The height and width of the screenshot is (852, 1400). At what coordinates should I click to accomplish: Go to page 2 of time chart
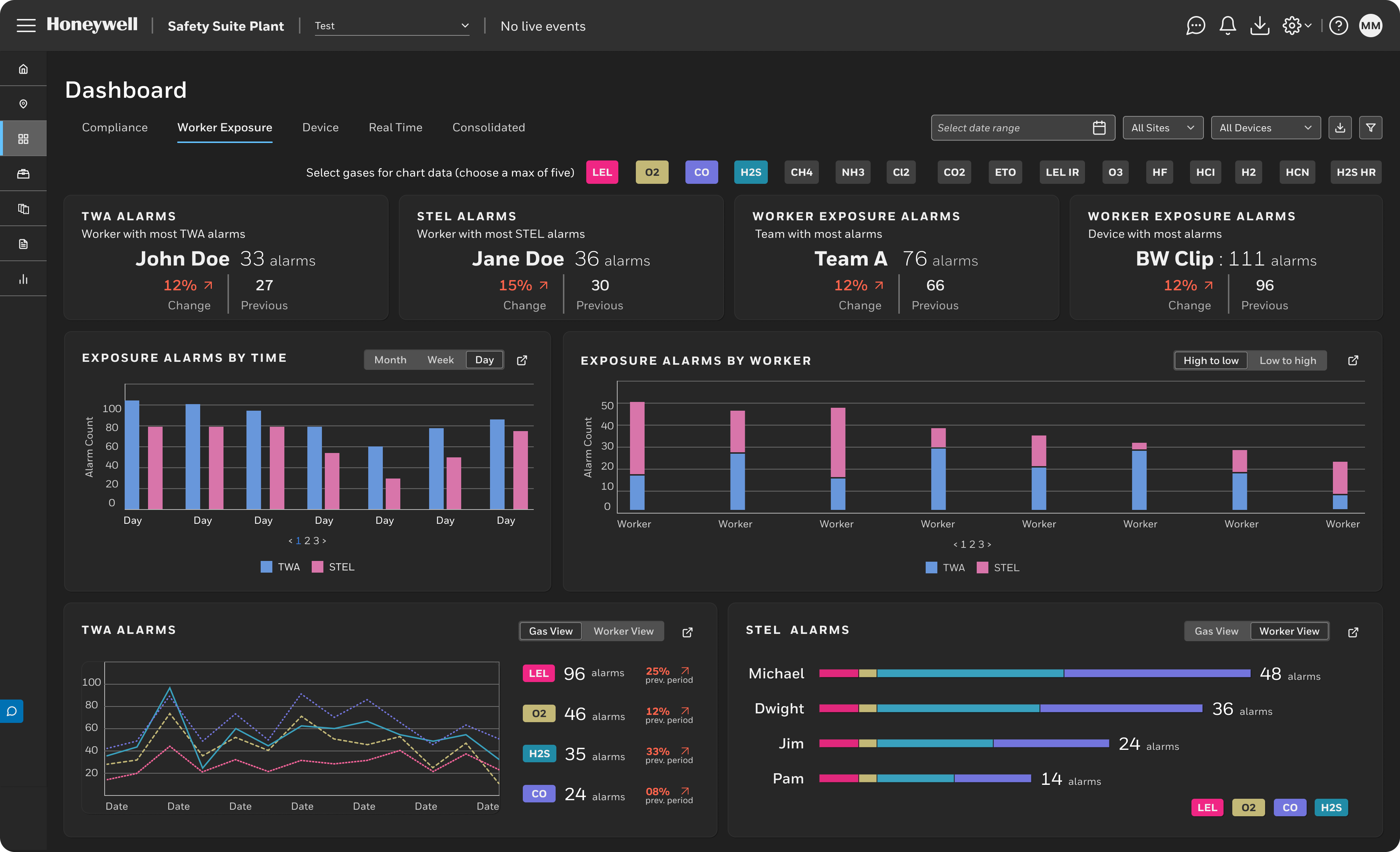click(x=307, y=541)
